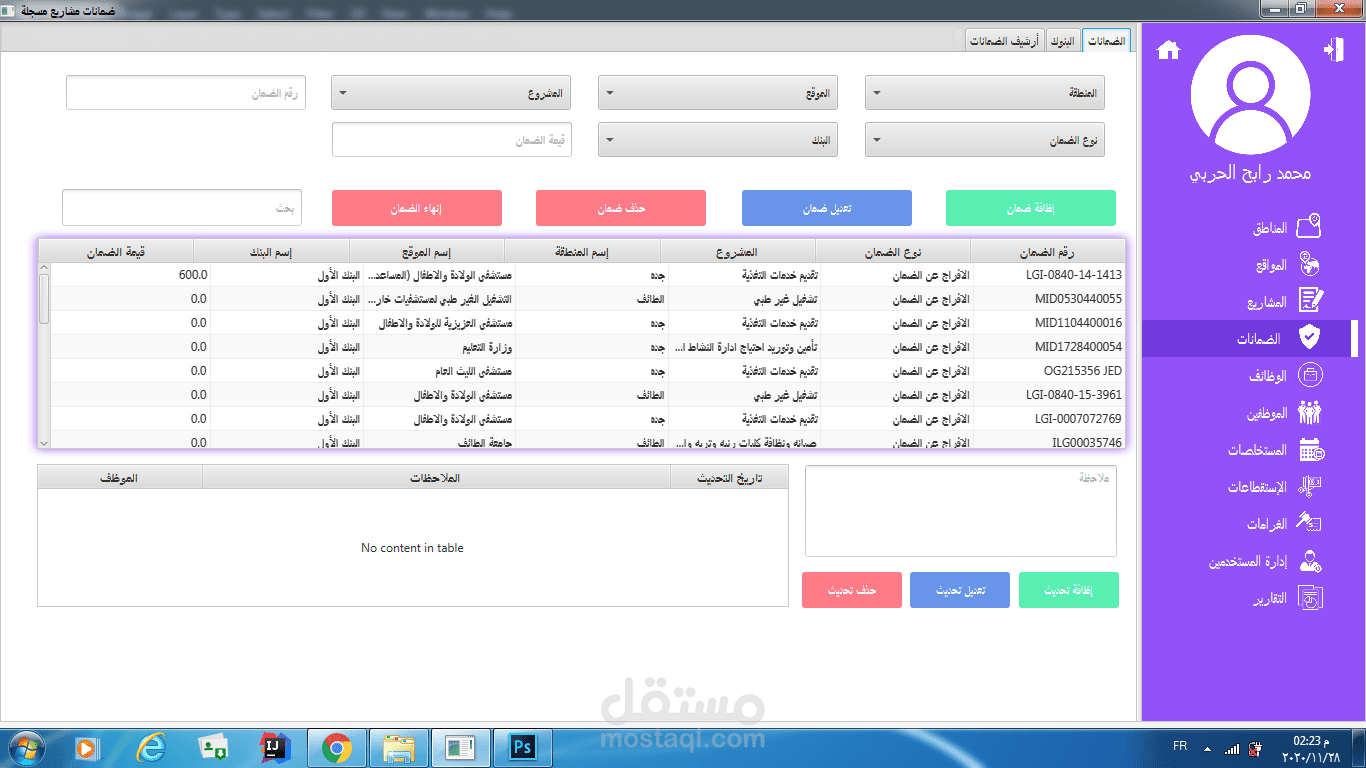Open الإستقطاعات deductions icon

coord(1310,487)
